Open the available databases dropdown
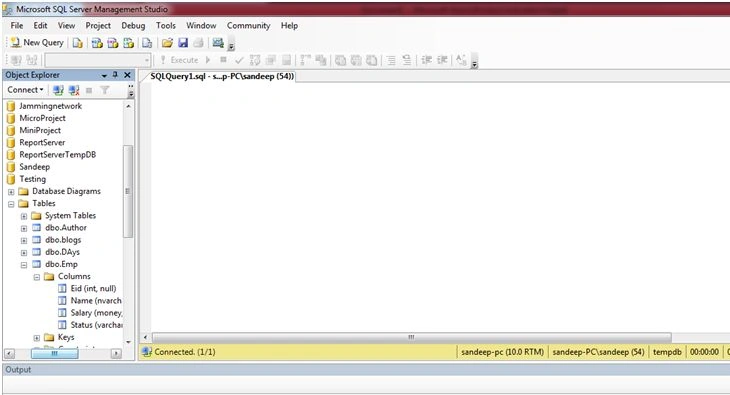The image size is (730, 395). pyautogui.click(x=147, y=60)
